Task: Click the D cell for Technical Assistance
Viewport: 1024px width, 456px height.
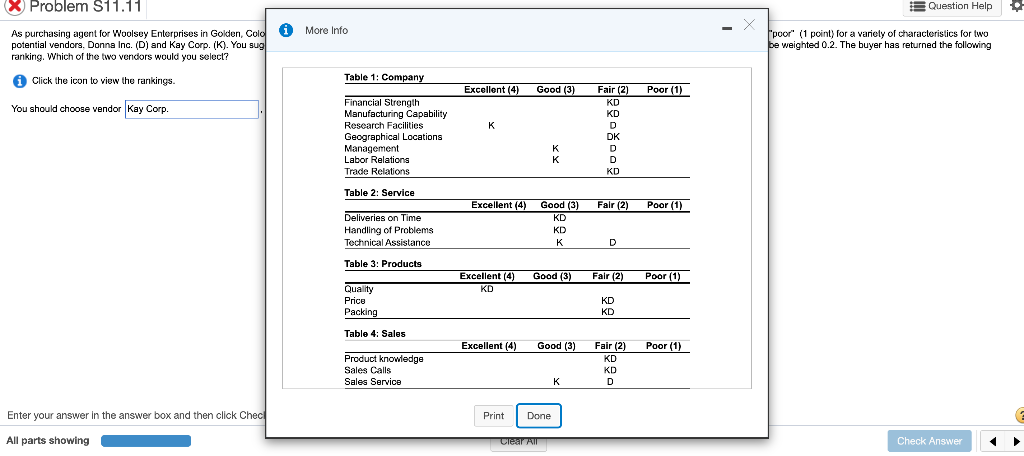Action: pyautogui.click(x=612, y=242)
